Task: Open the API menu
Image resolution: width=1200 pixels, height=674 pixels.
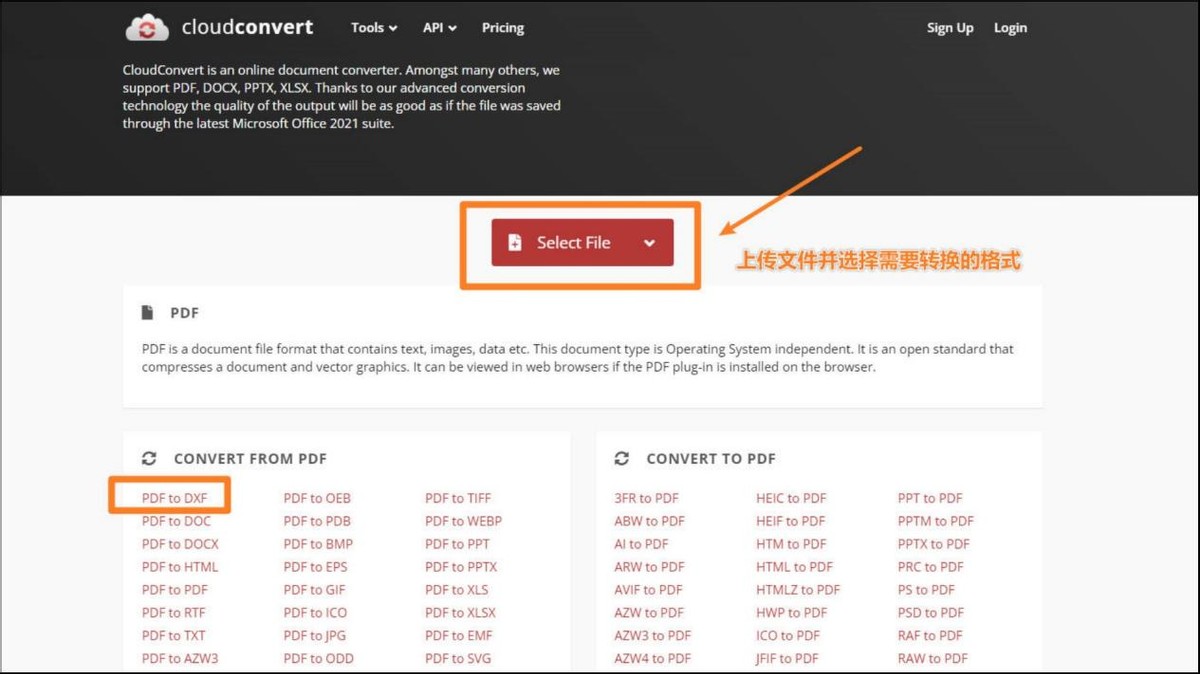Action: tap(434, 28)
